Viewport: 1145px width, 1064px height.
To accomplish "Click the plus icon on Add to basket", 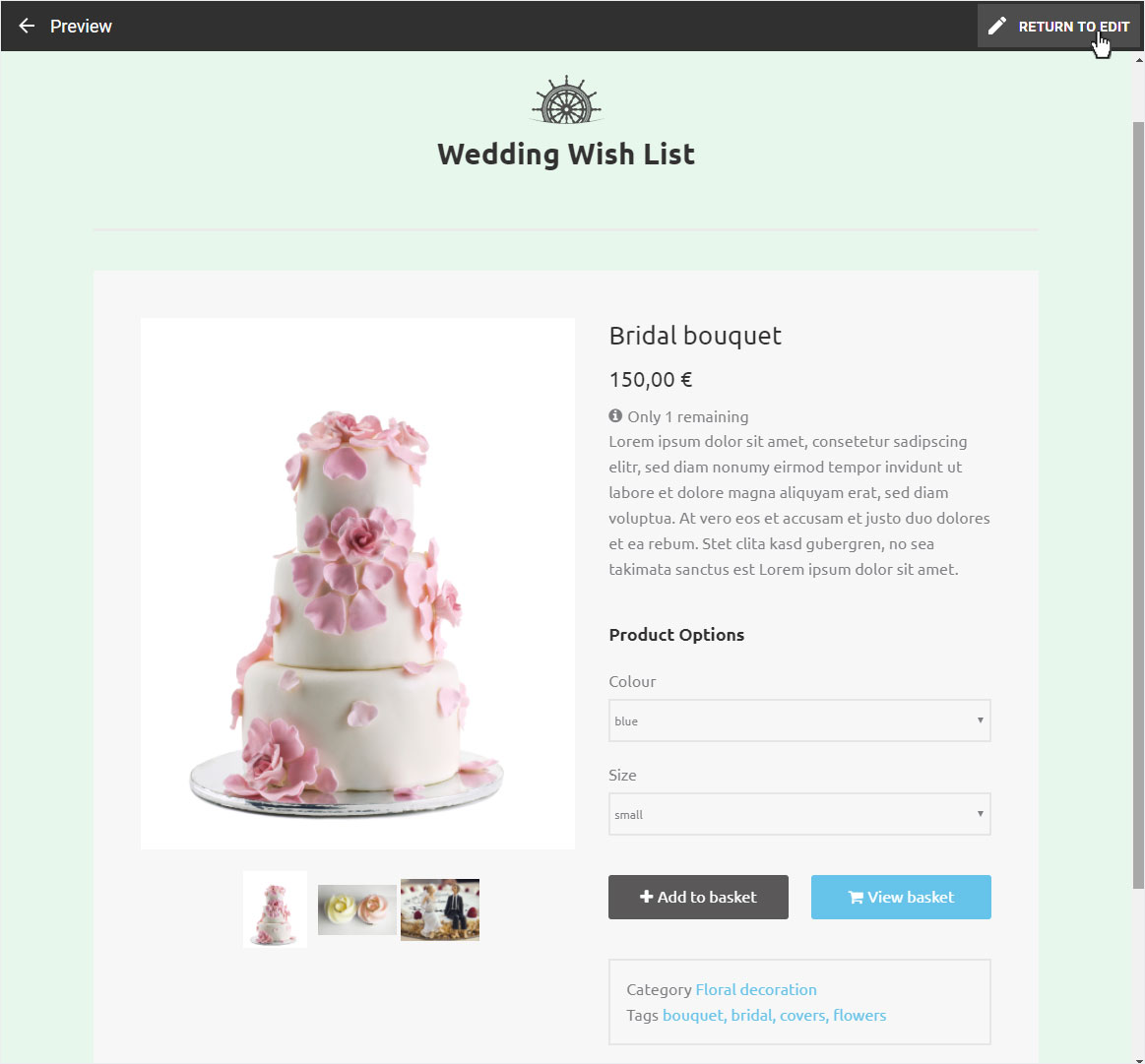I will pyautogui.click(x=646, y=896).
